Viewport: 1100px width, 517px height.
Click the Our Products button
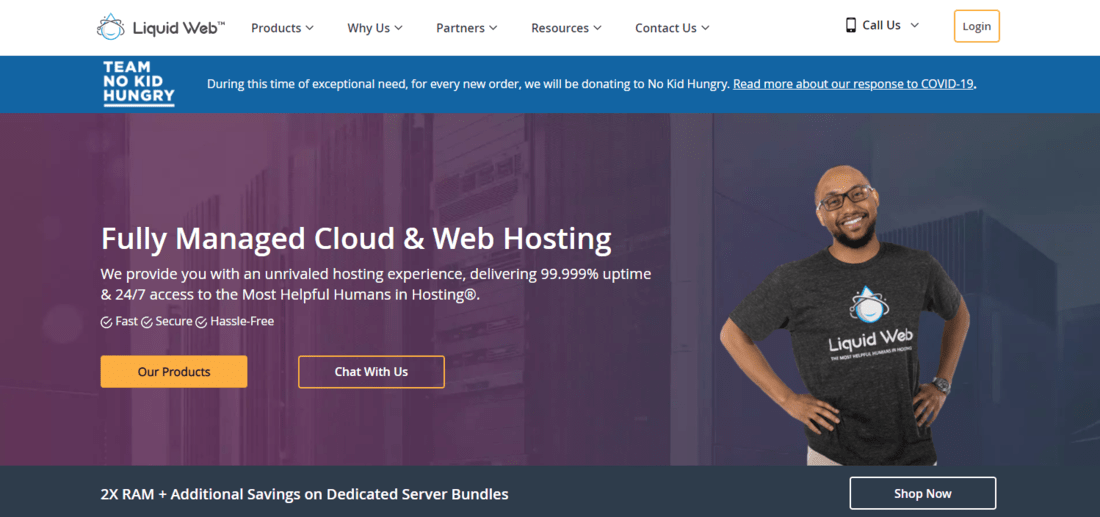click(x=174, y=372)
